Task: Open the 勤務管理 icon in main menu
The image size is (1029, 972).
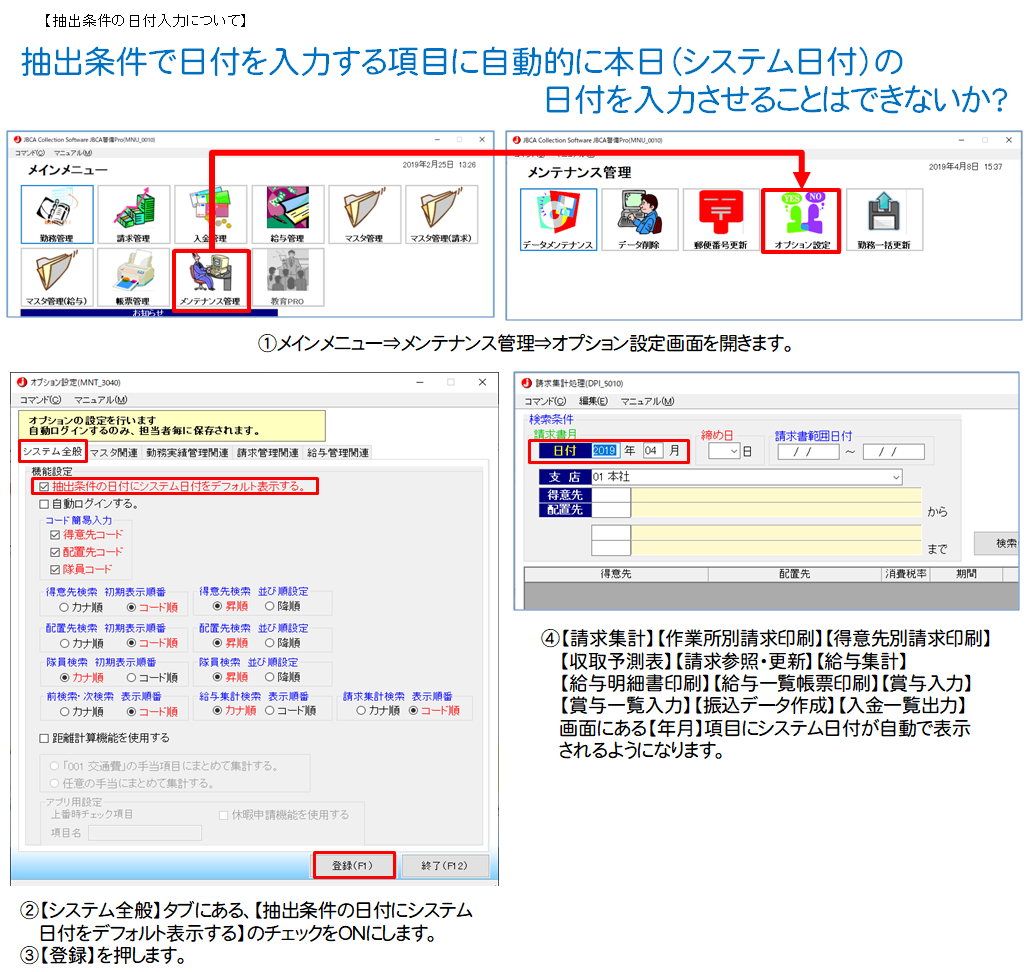Action: pyautogui.click(x=56, y=213)
